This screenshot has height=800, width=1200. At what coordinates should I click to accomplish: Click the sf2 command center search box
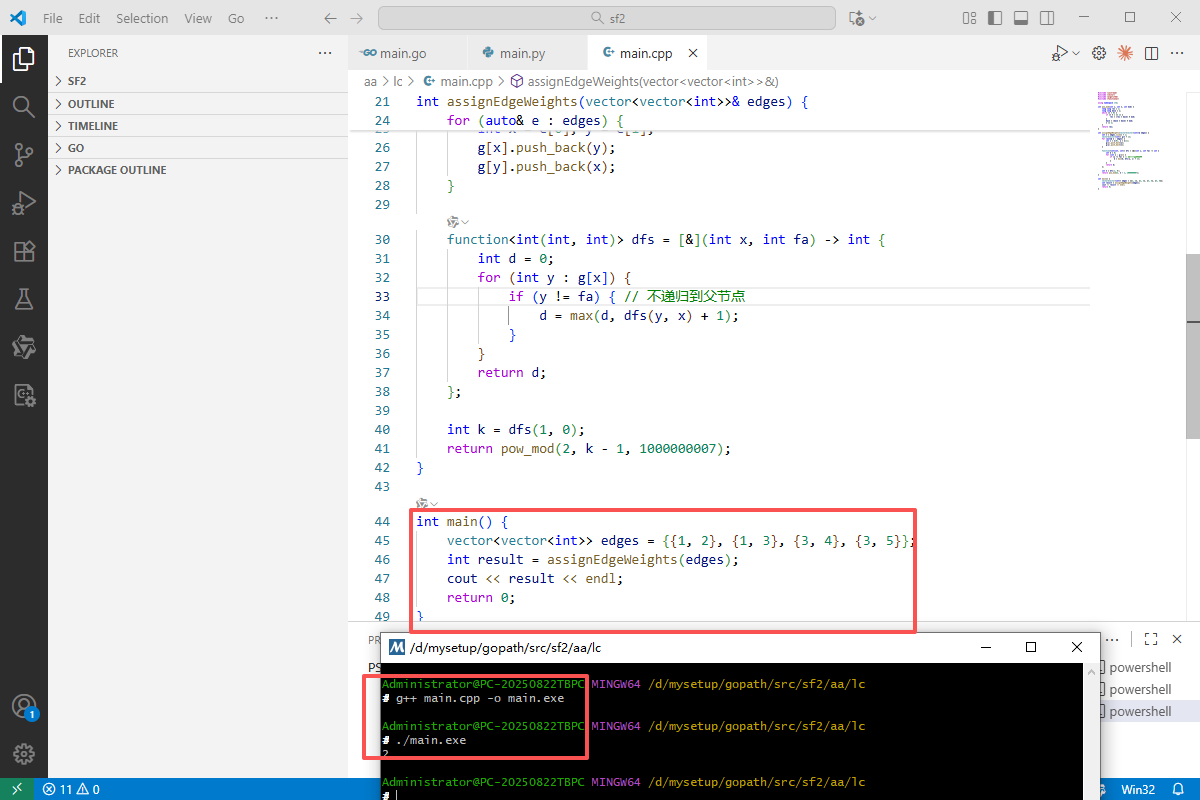pos(607,18)
